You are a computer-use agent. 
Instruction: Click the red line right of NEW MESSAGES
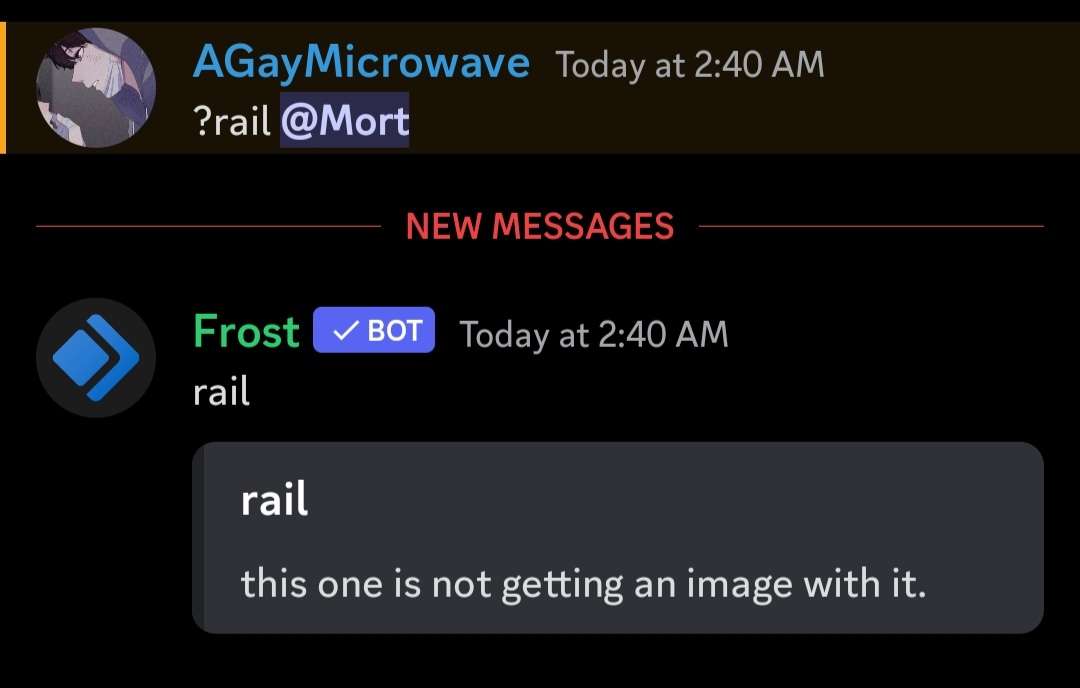pos(871,226)
